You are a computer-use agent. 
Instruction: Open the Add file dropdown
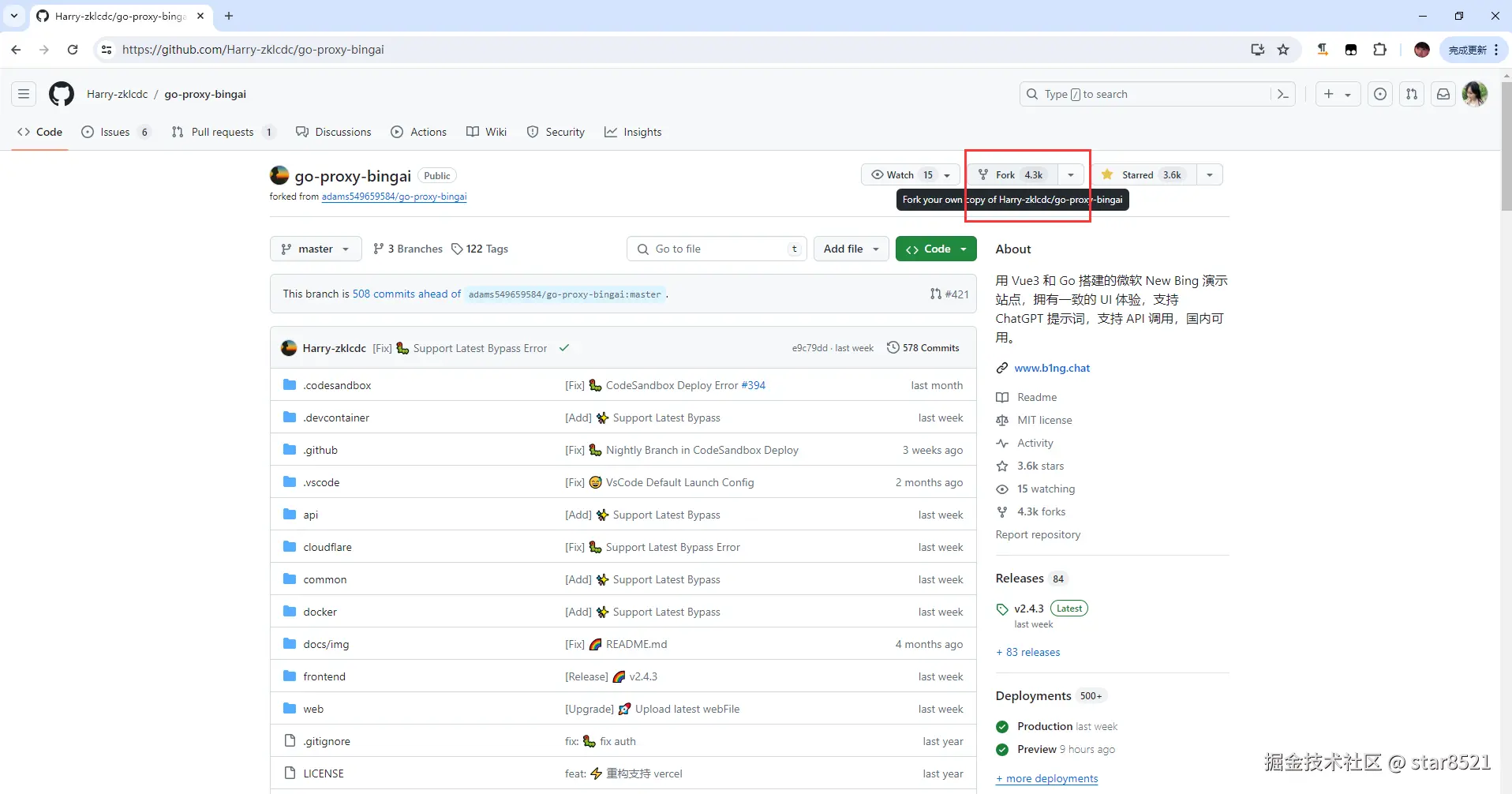pyautogui.click(x=851, y=249)
